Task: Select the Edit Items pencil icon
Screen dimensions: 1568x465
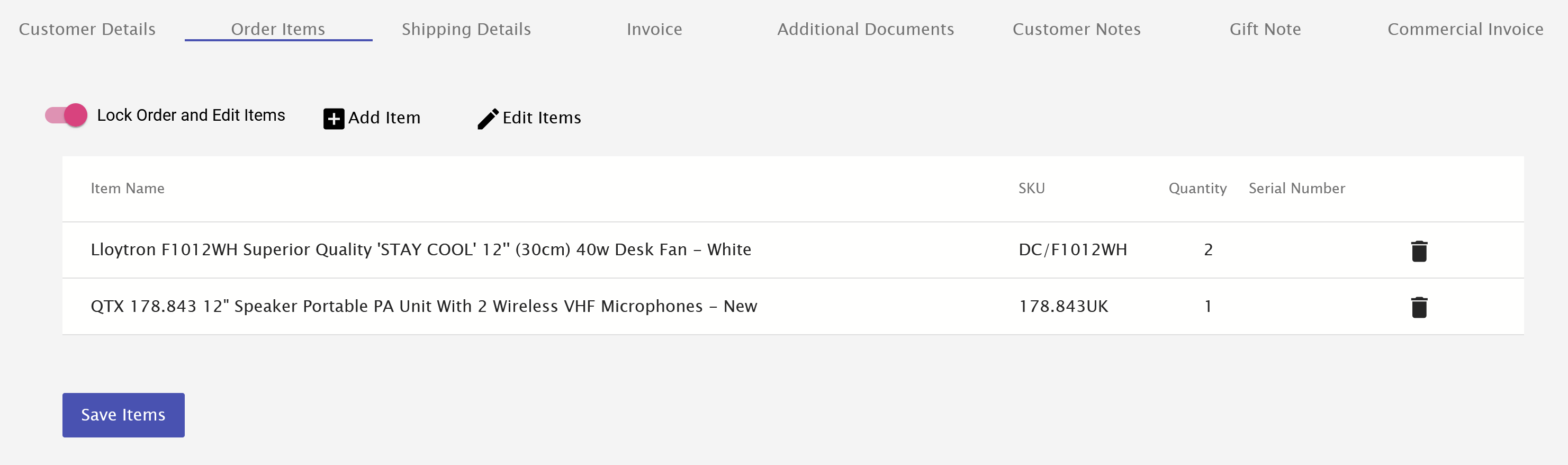Action: [487, 118]
